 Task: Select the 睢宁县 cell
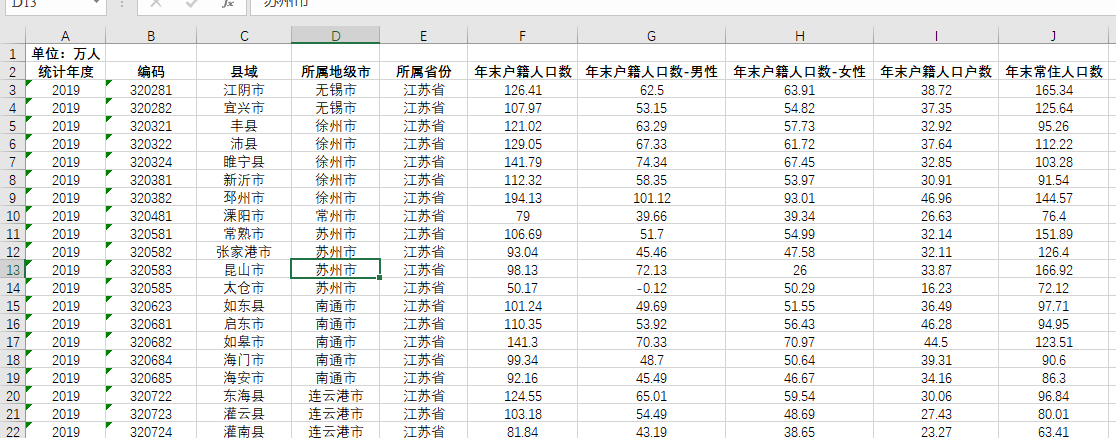[244, 162]
